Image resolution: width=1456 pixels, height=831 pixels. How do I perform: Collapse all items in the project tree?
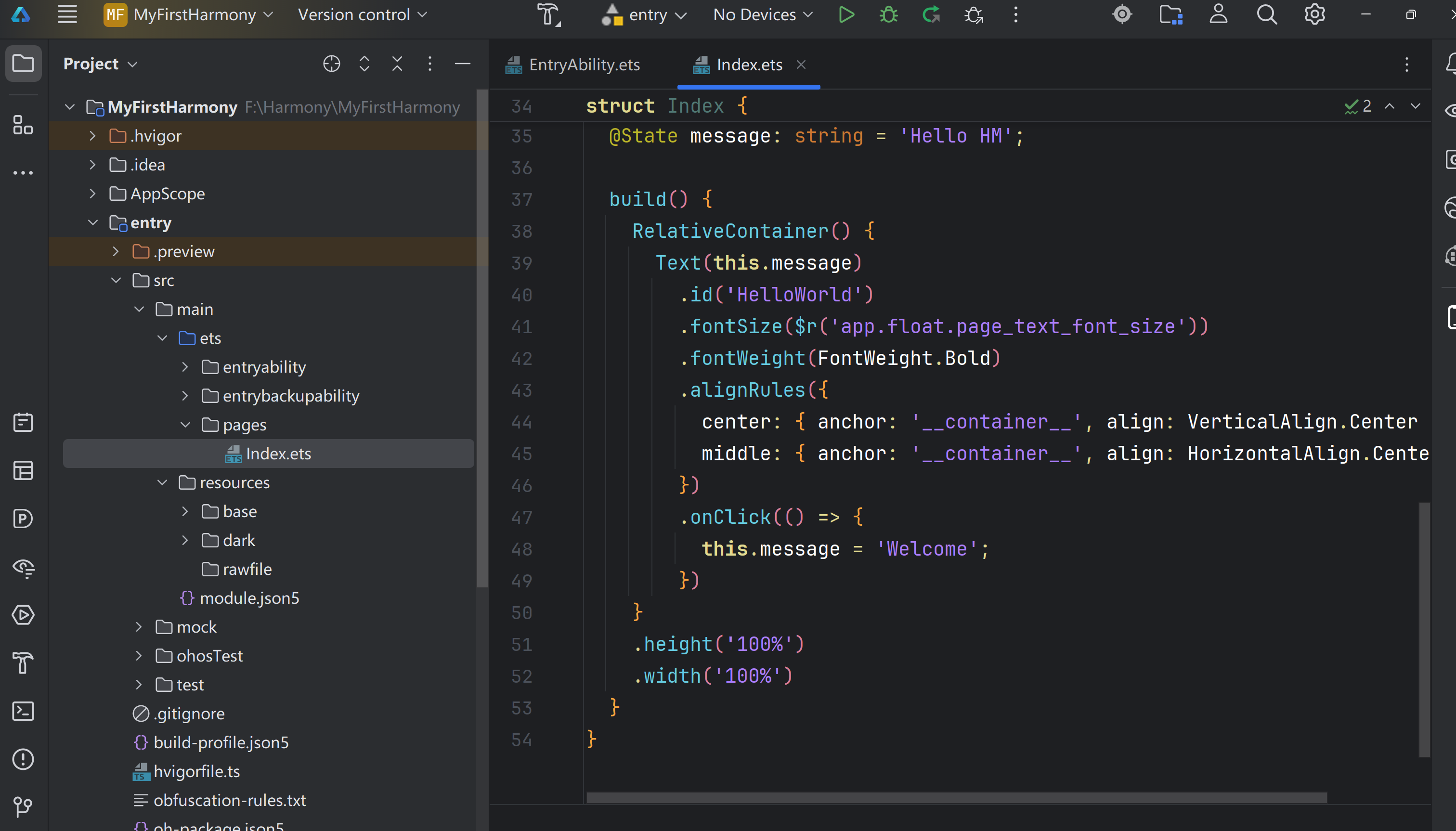click(x=397, y=64)
